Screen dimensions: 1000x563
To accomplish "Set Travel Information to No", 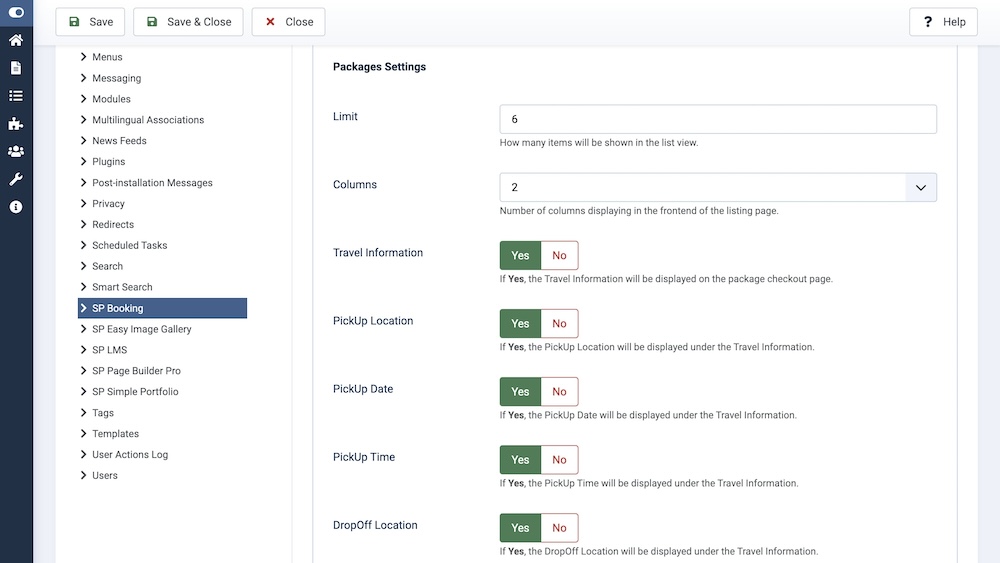I will pos(559,256).
